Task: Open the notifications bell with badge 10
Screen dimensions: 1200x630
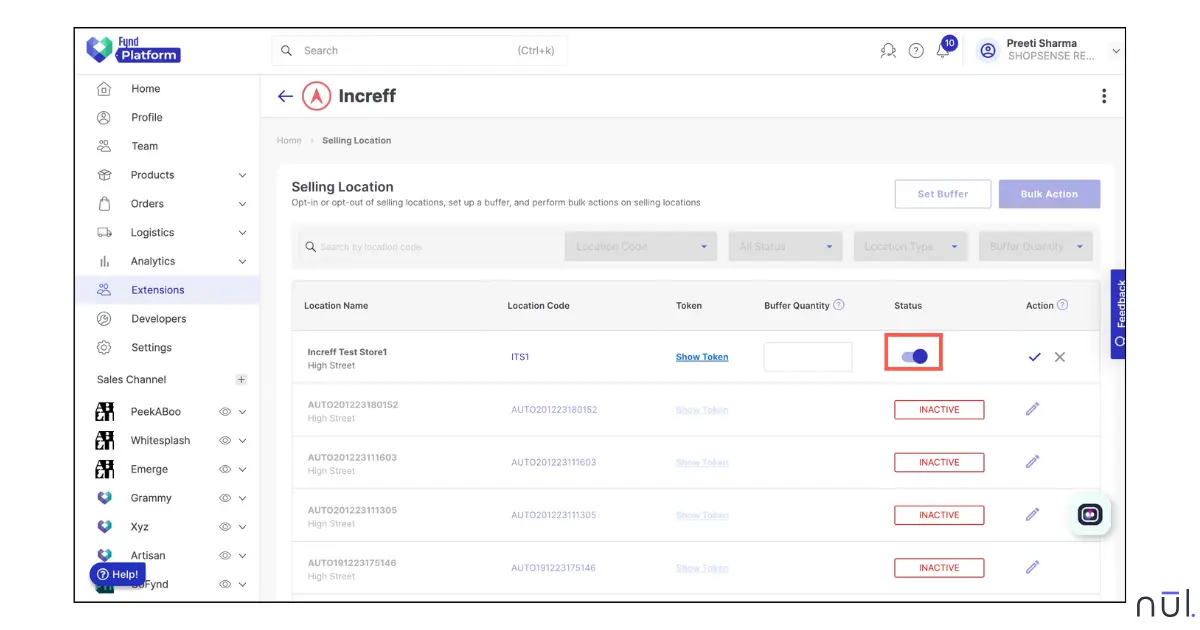Action: [x=944, y=48]
